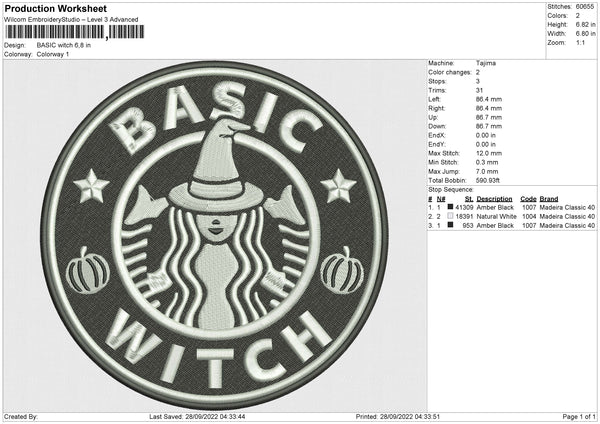Click the 'Color changes:' label
The width and height of the screenshot is (600, 424).
450,72
